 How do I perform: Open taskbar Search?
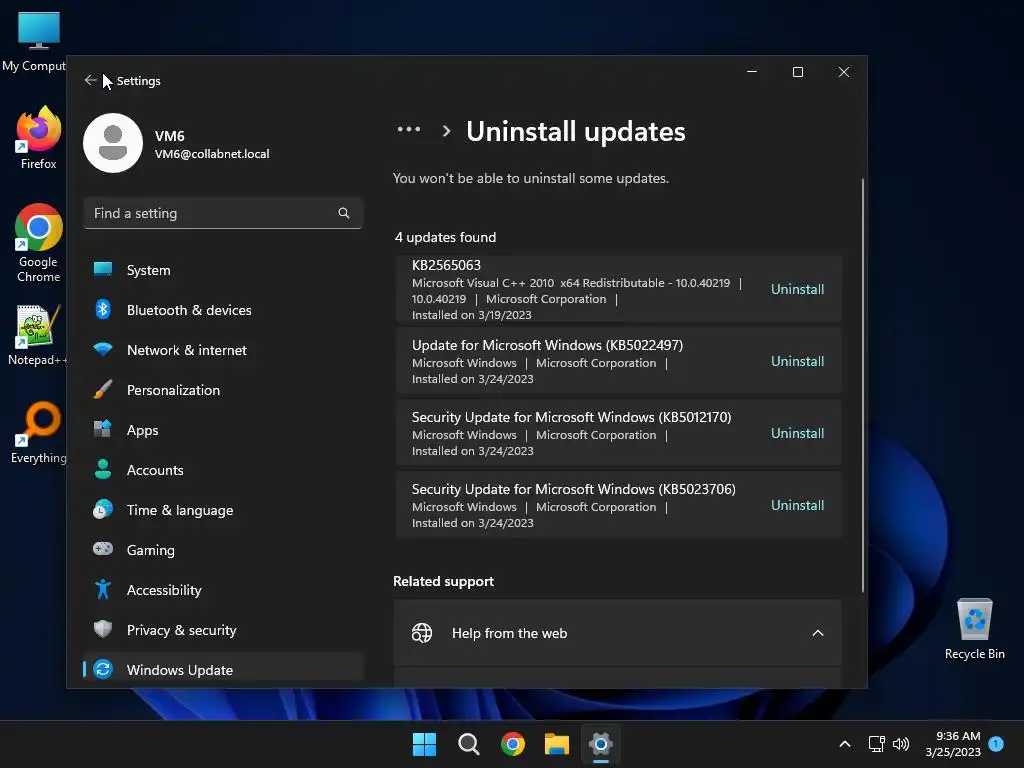468,744
